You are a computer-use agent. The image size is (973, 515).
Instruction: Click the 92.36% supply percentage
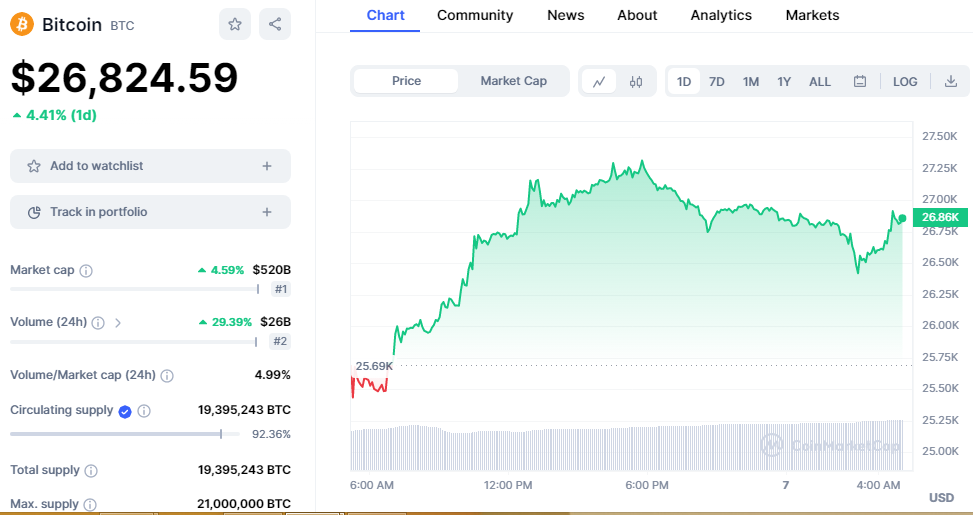tap(271, 434)
